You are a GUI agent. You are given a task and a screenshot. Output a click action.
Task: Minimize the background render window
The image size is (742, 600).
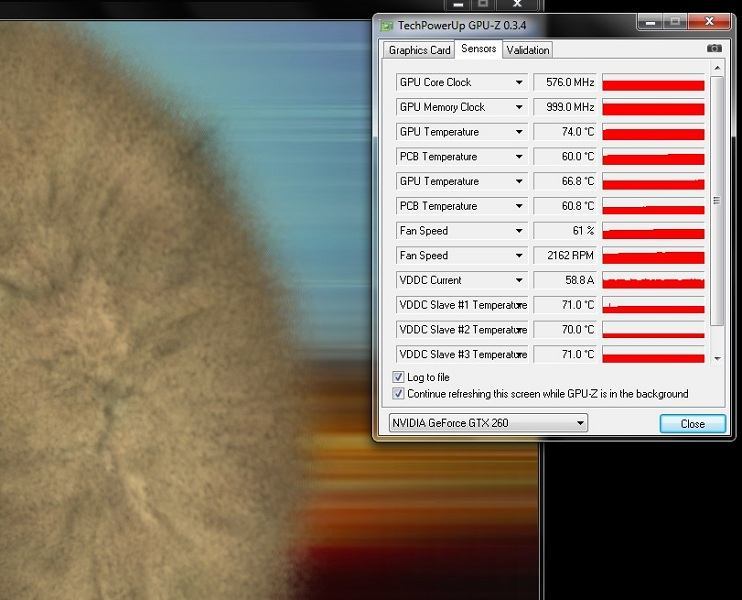click(x=458, y=4)
